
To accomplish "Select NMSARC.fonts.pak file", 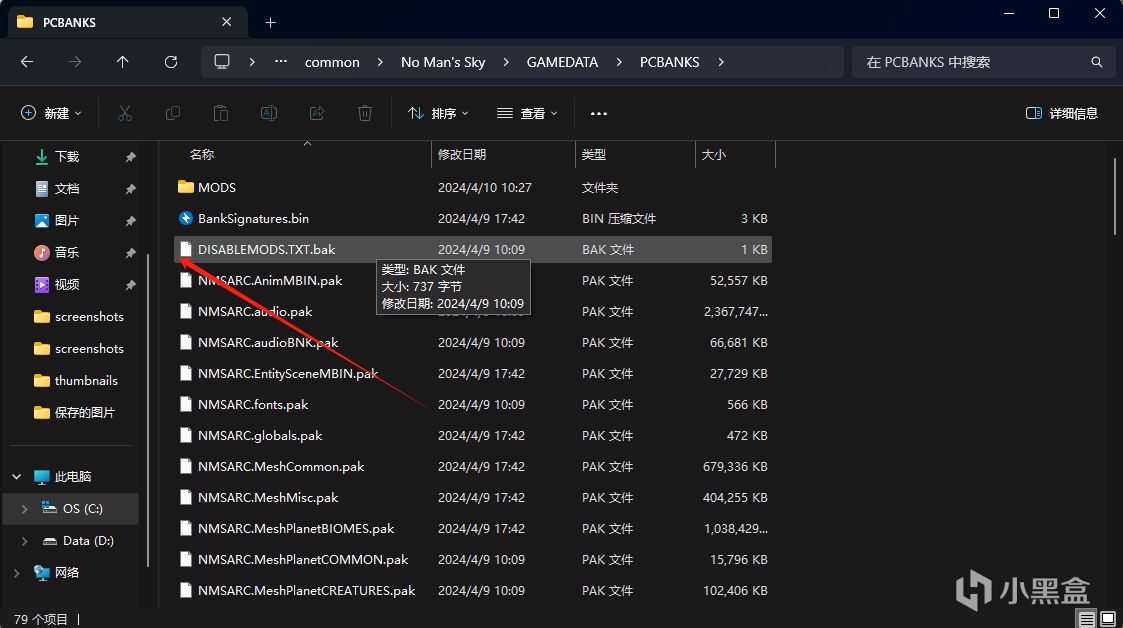I will (473, 405).
